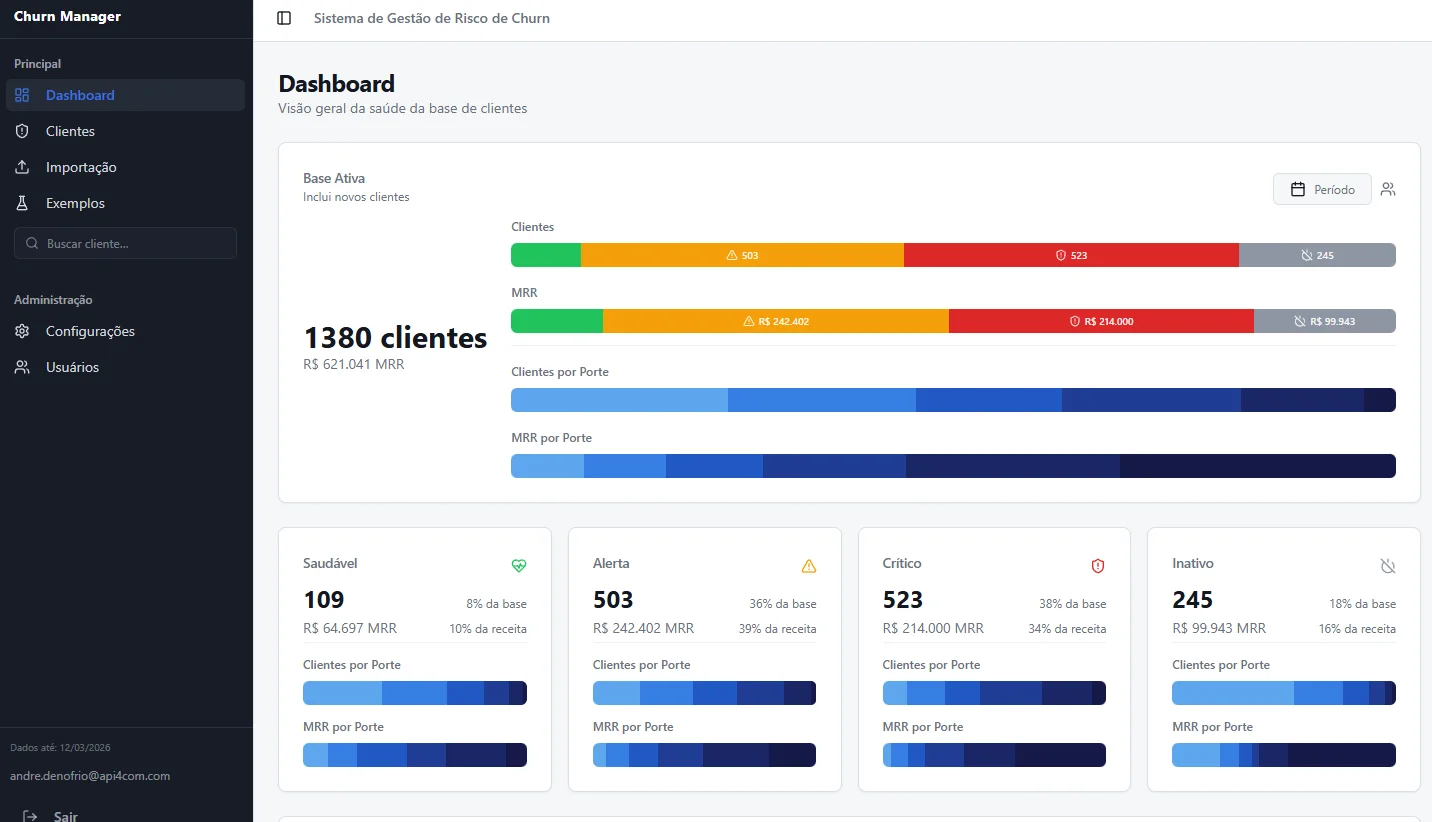Image resolution: width=1432 pixels, height=822 pixels.
Task: Click 'R$ 64.697 MRR' on Saudável card
Action: [x=350, y=628]
